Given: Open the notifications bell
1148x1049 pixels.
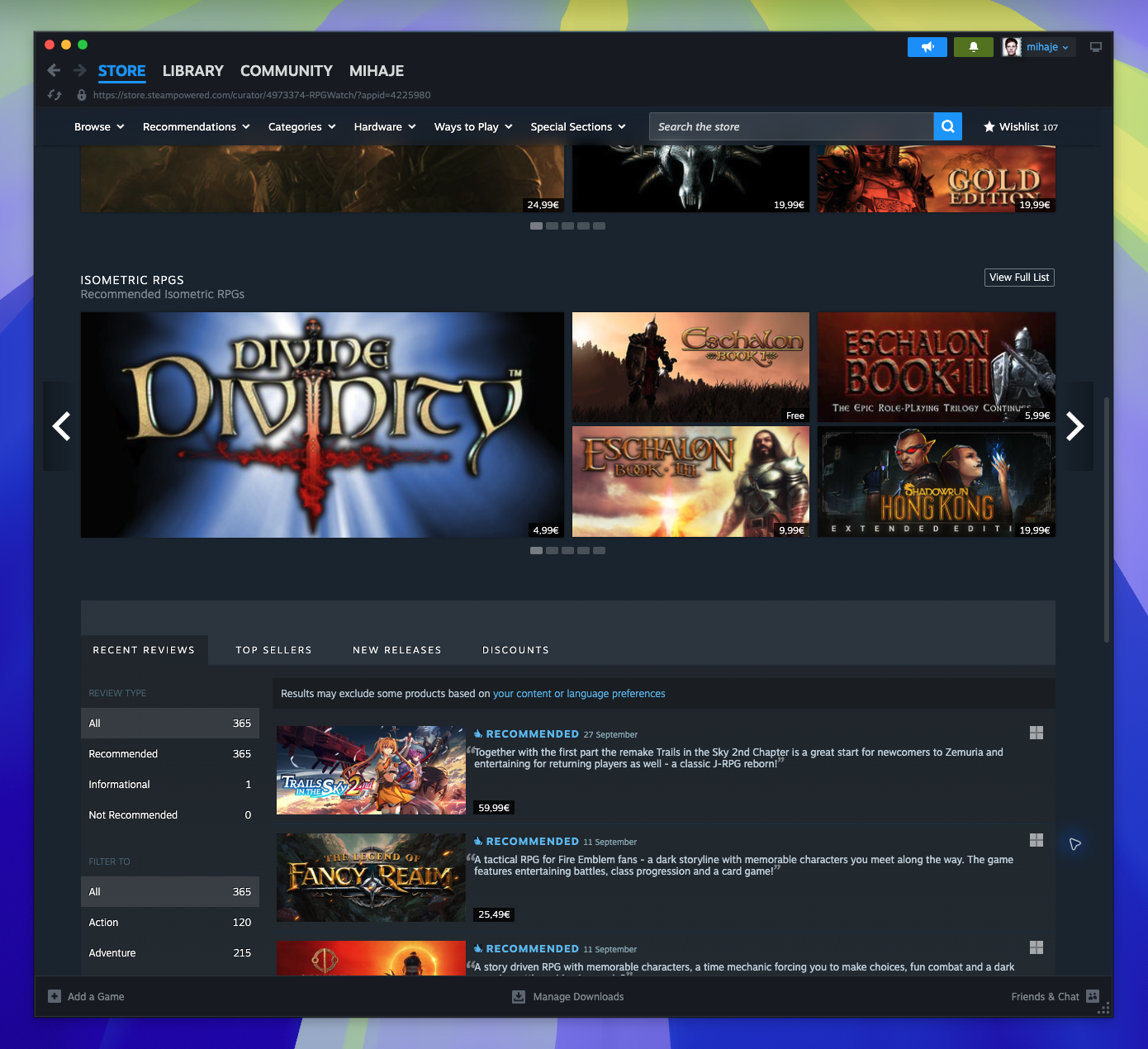Looking at the screenshot, I should (x=974, y=47).
